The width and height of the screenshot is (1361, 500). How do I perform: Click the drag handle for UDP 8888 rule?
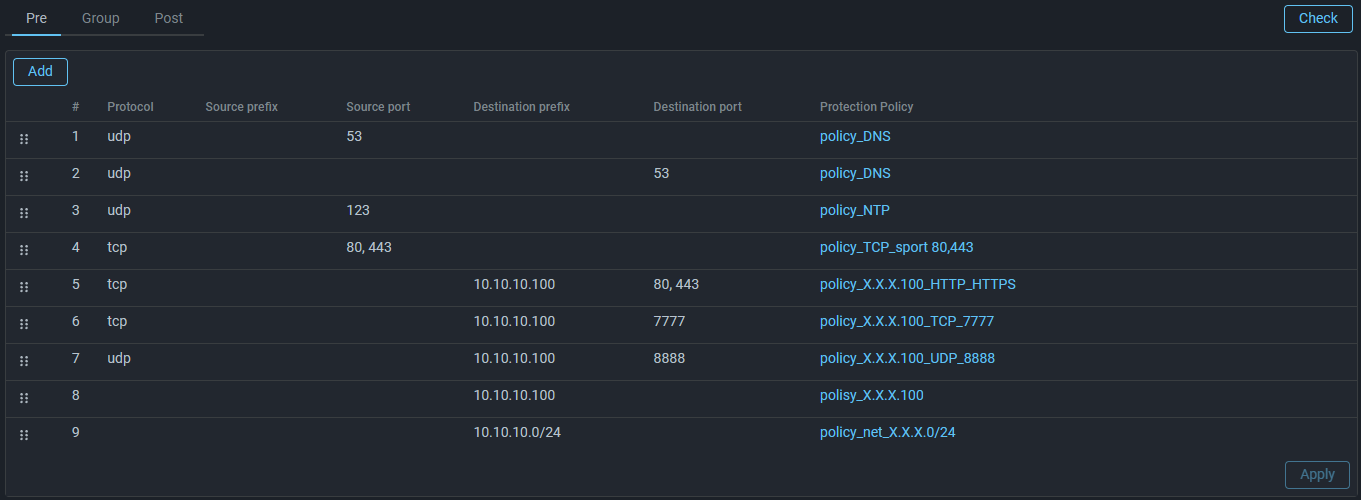click(24, 361)
